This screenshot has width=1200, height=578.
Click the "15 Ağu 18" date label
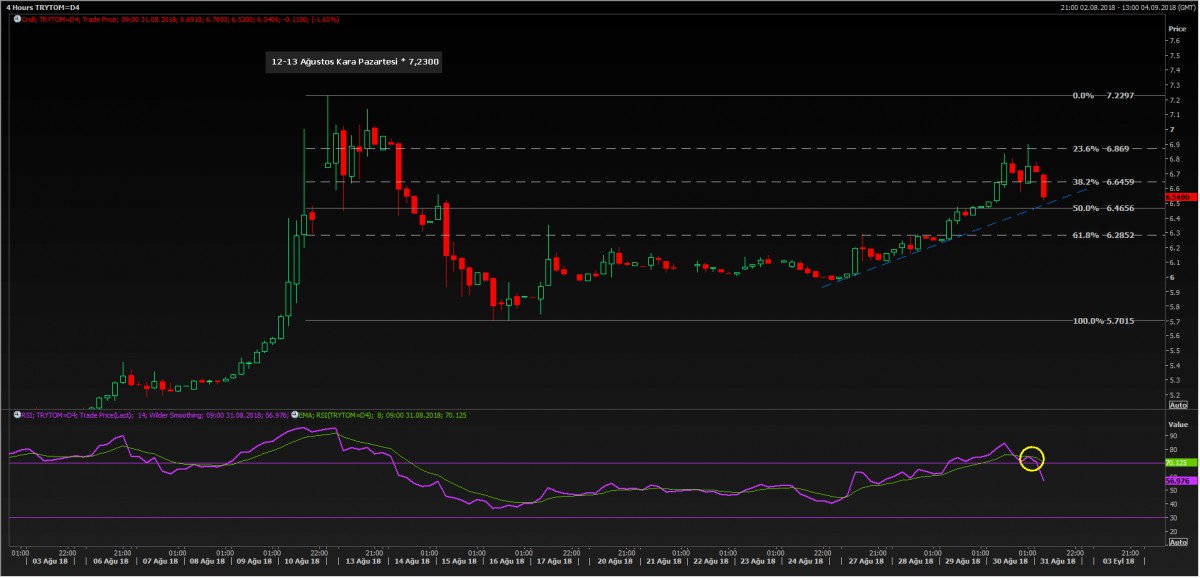pyautogui.click(x=459, y=561)
